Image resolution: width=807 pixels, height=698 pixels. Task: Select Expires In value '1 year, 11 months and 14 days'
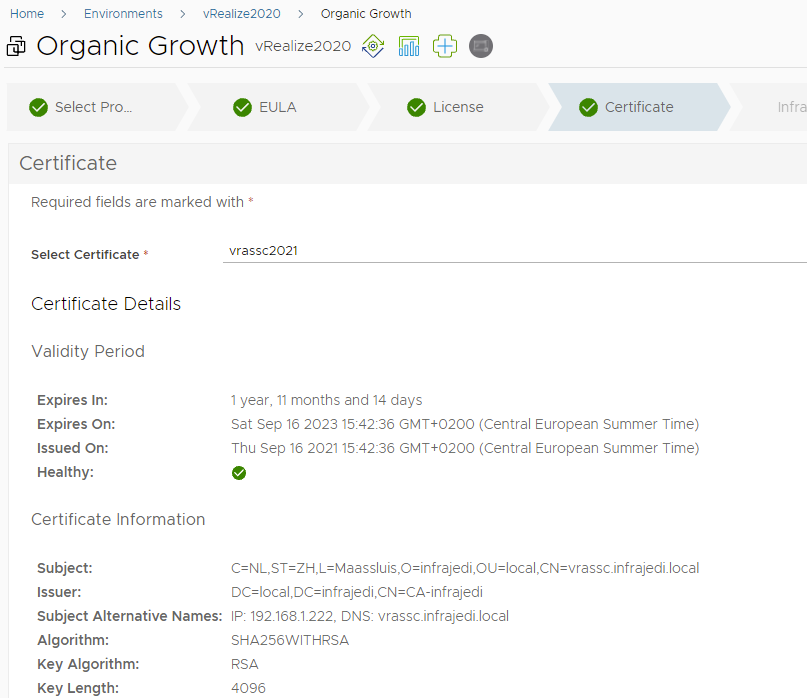326,400
